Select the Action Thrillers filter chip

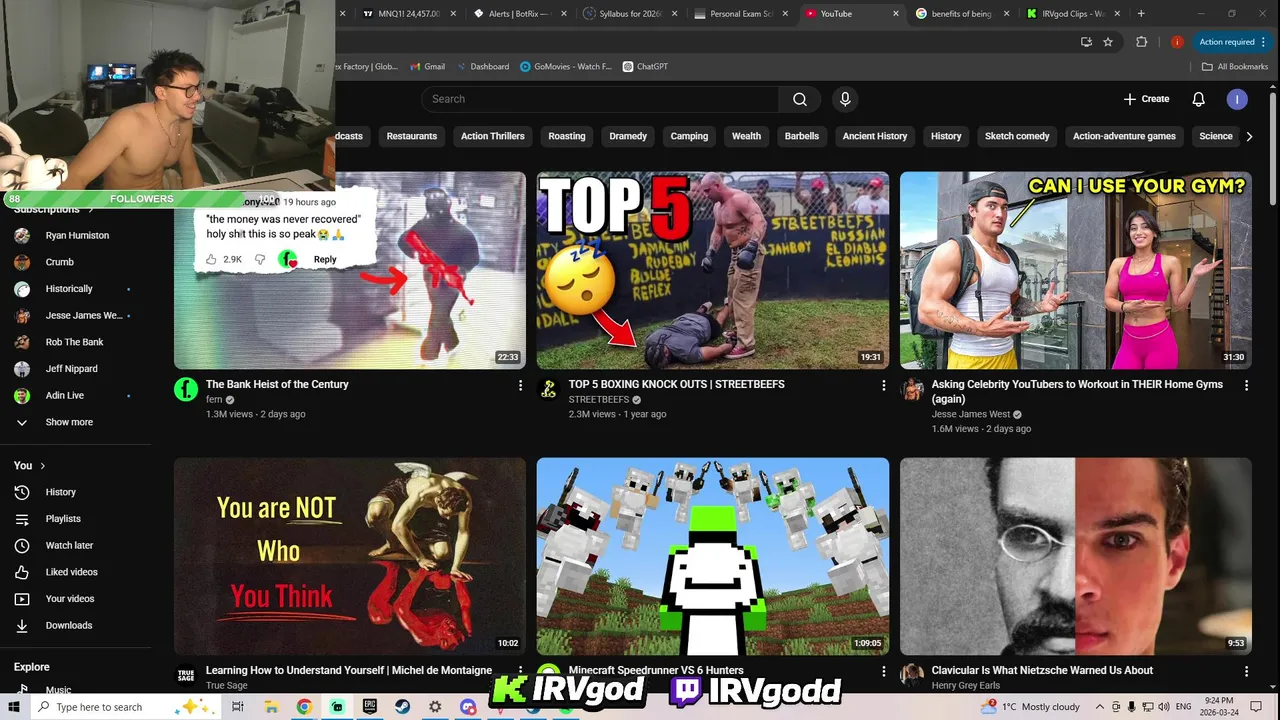point(493,136)
